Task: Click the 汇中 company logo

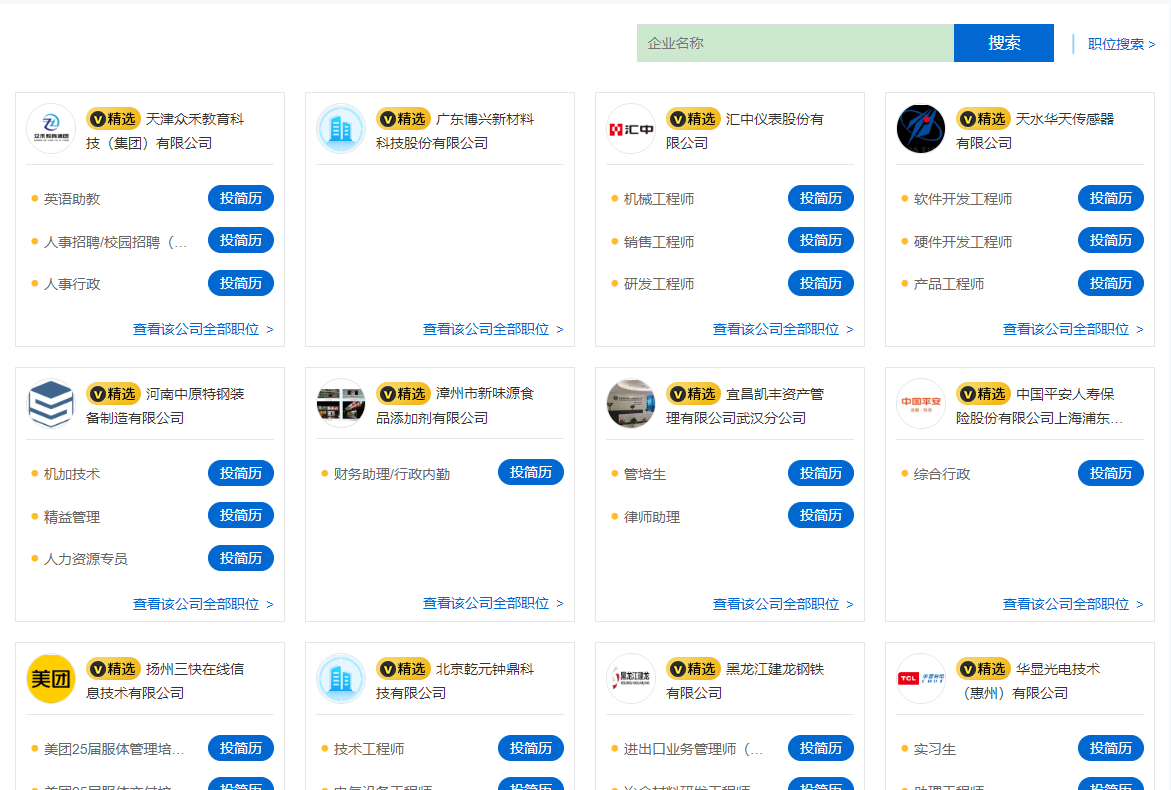Action: pos(631,129)
